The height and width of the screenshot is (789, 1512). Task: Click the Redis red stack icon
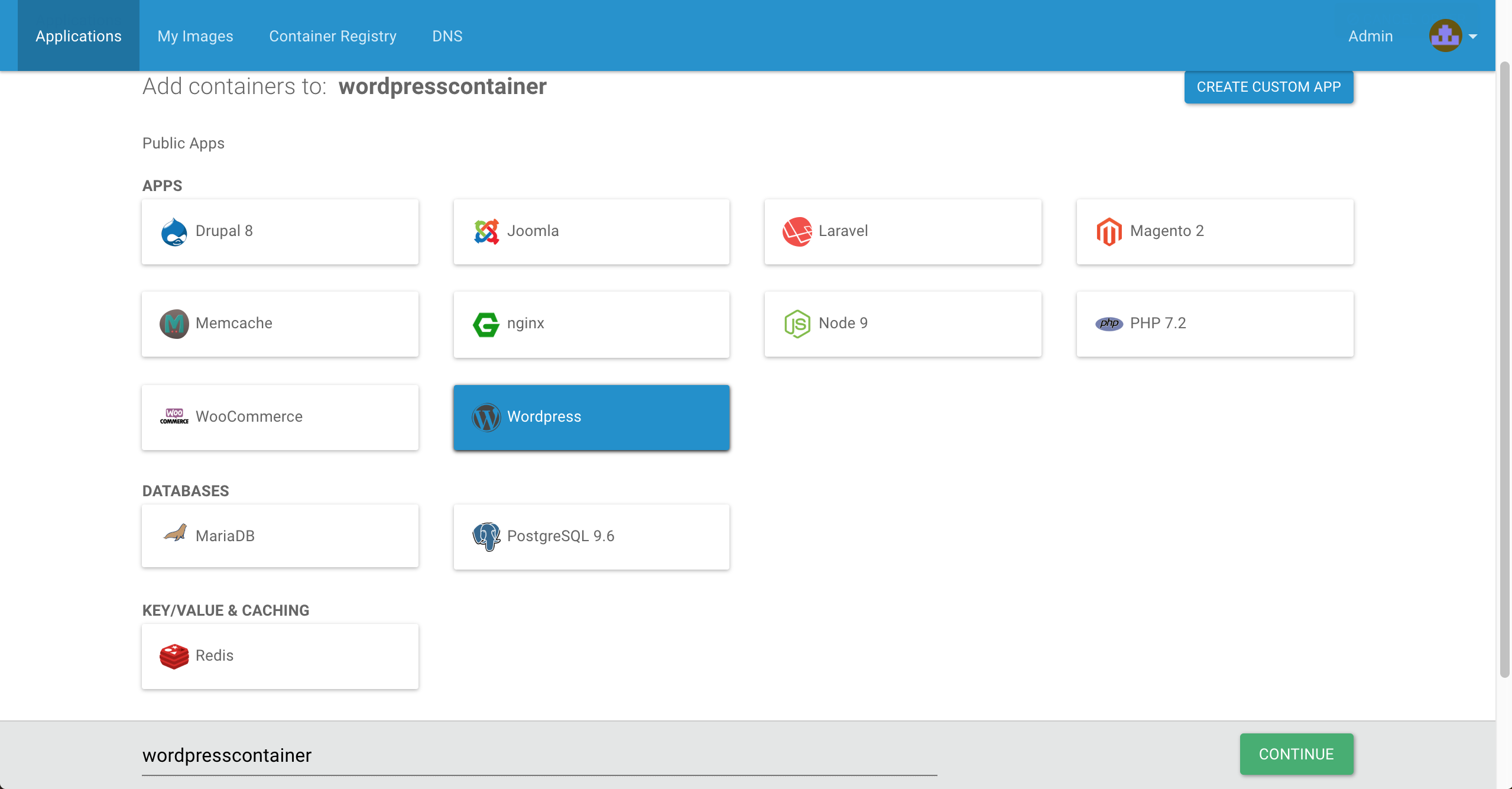pyautogui.click(x=174, y=657)
